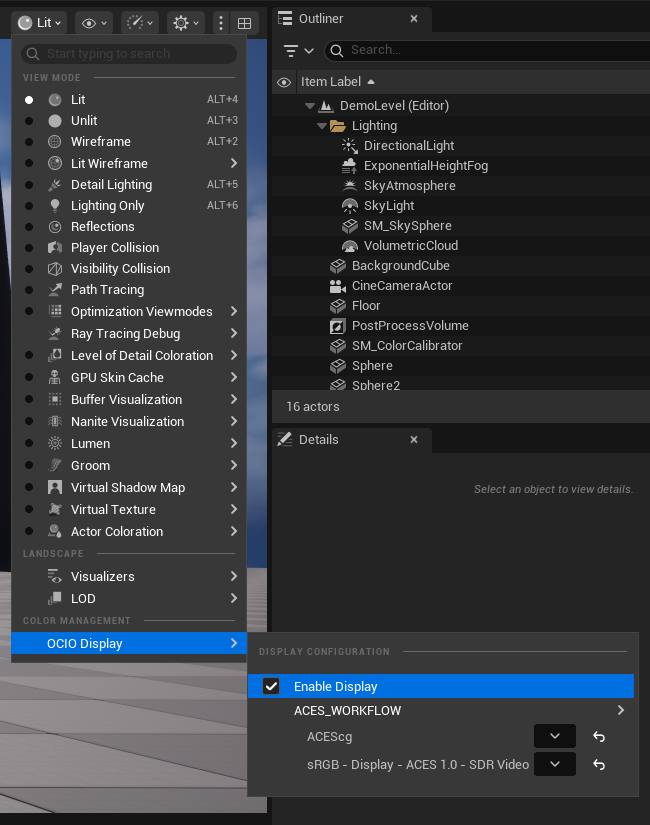Open Buffer Visualization submenu
This screenshot has width=650, height=825.
coord(129,399)
